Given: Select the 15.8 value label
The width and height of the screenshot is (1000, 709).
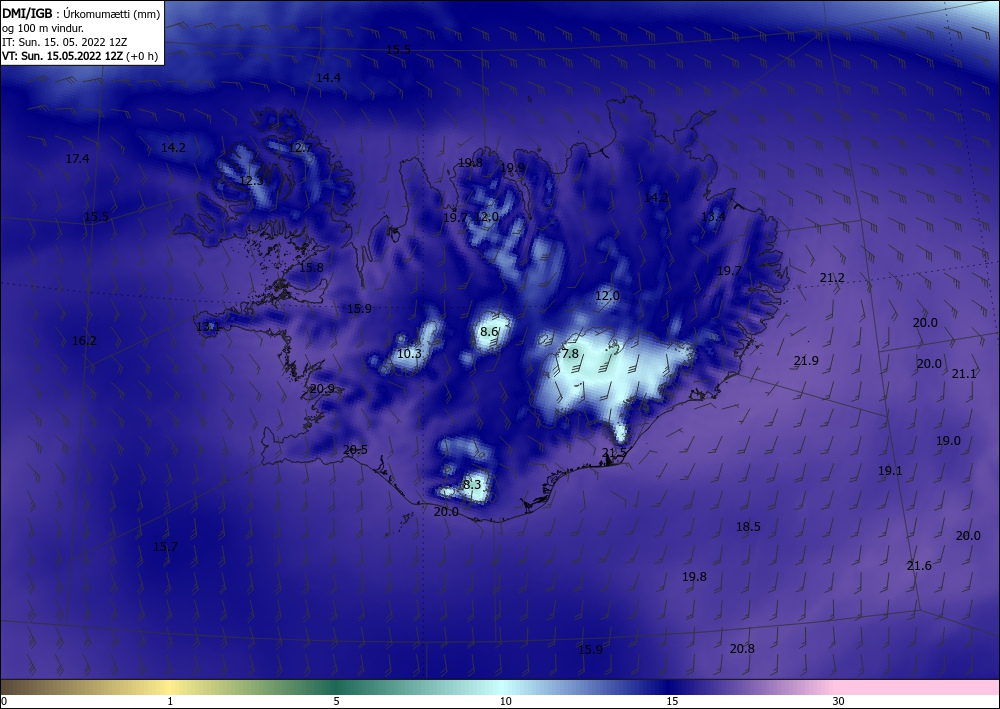Looking at the screenshot, I should pos(311,268).
